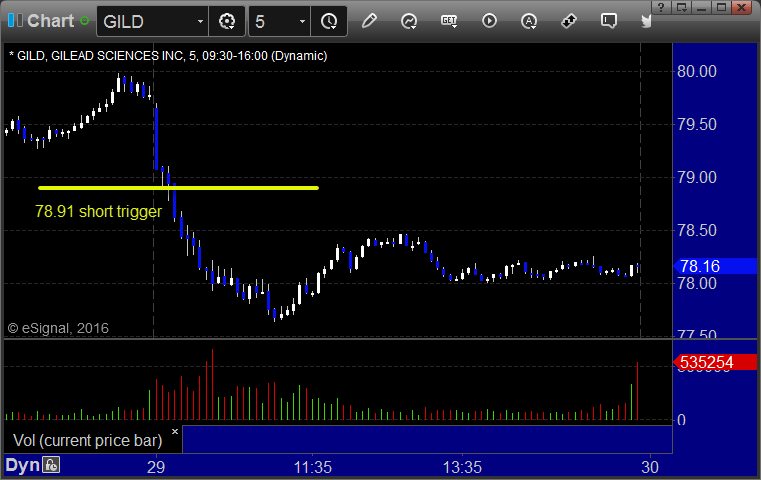
Task: Click the Chart title label
Action: click(x=50, y=21)
